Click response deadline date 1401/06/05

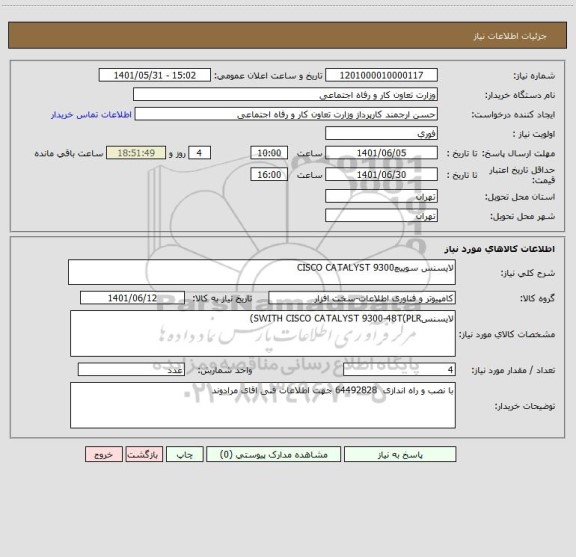click(381, 153)
